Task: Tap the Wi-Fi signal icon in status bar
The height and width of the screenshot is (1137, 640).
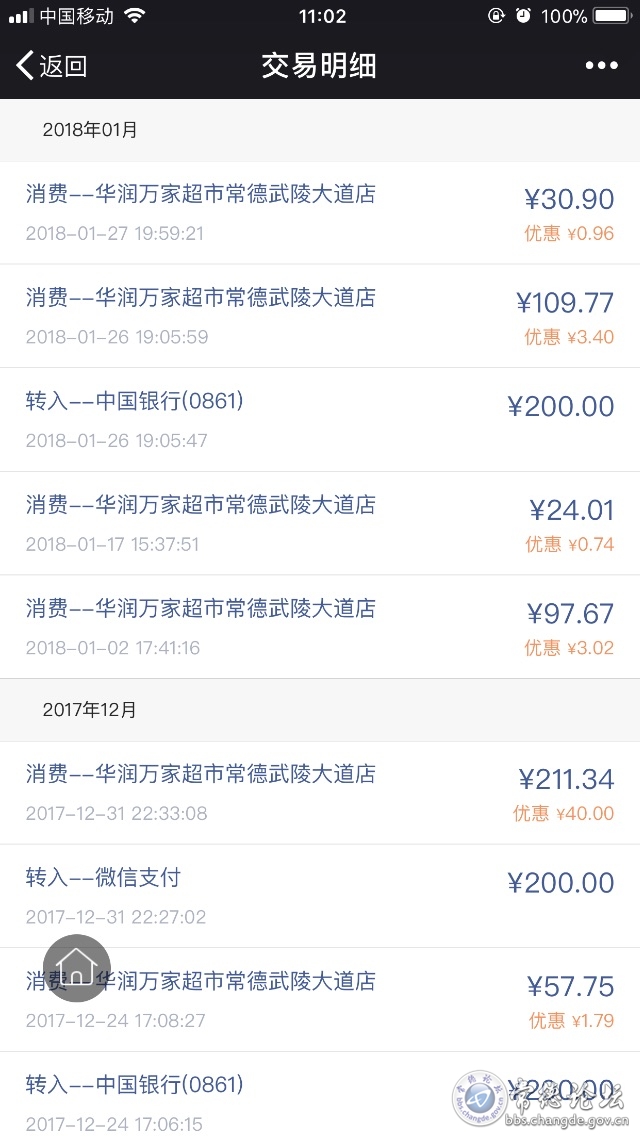Action: point(134,15)
